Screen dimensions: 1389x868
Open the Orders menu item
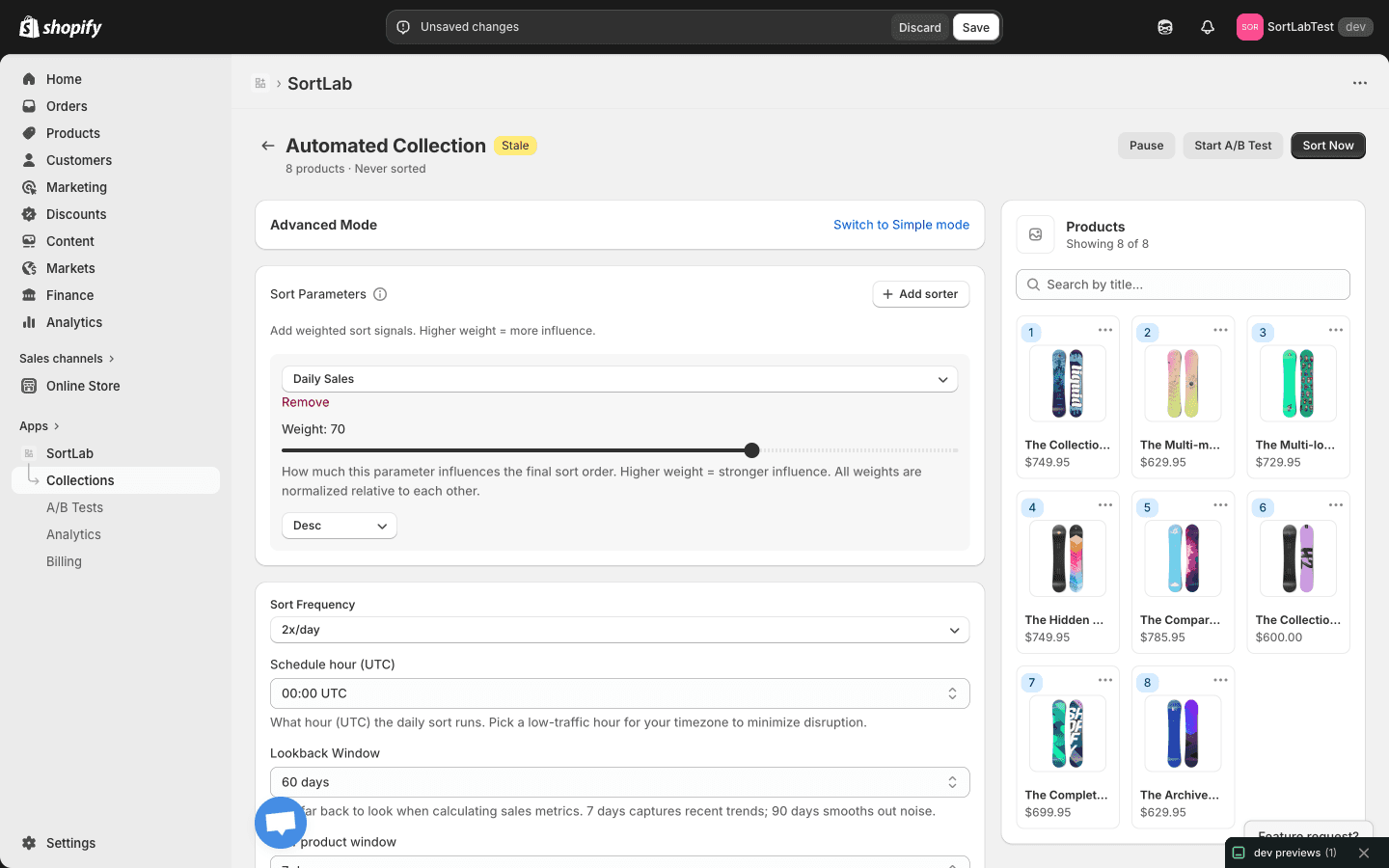coord(67,106)
